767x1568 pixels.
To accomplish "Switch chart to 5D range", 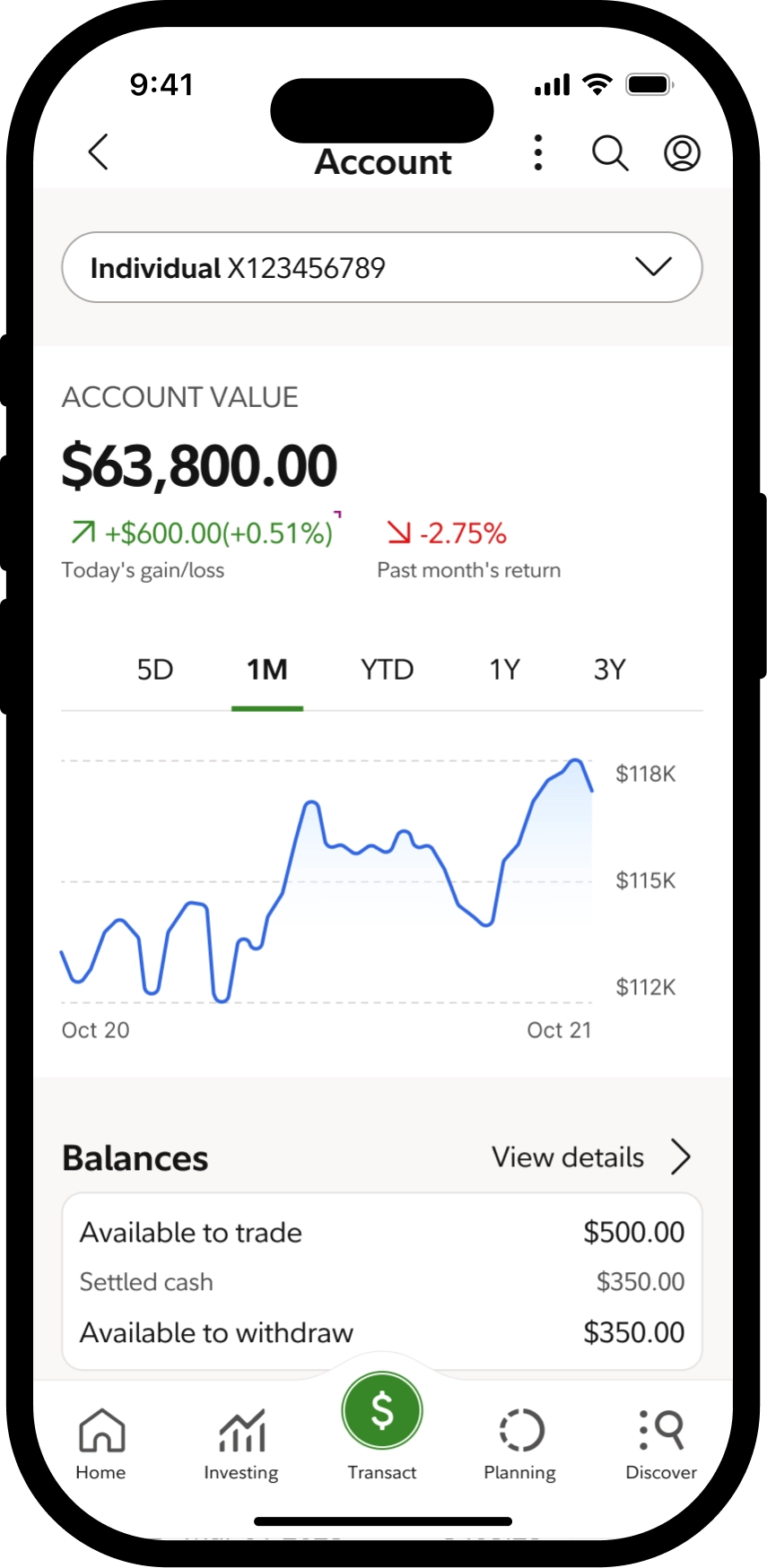I will [x=154, y=670].
